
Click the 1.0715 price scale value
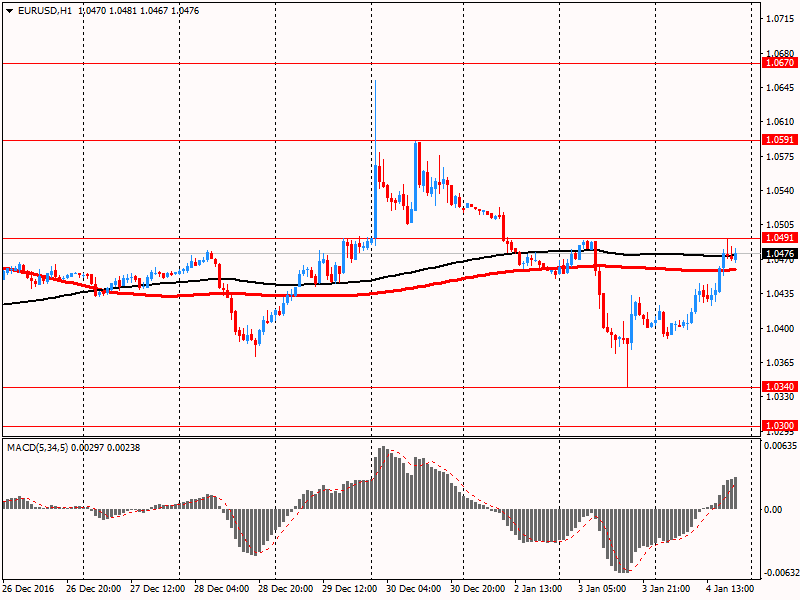tap(781, 19)
